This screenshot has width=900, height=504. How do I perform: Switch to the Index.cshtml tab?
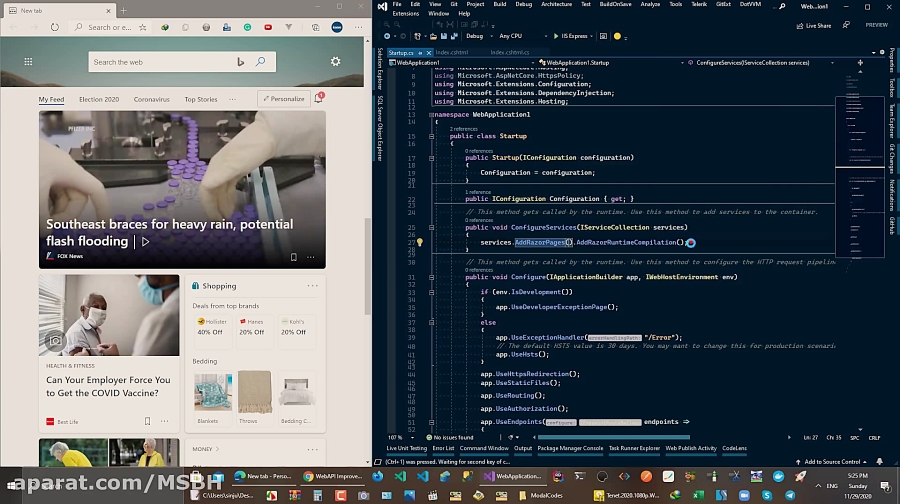point(452,53)
